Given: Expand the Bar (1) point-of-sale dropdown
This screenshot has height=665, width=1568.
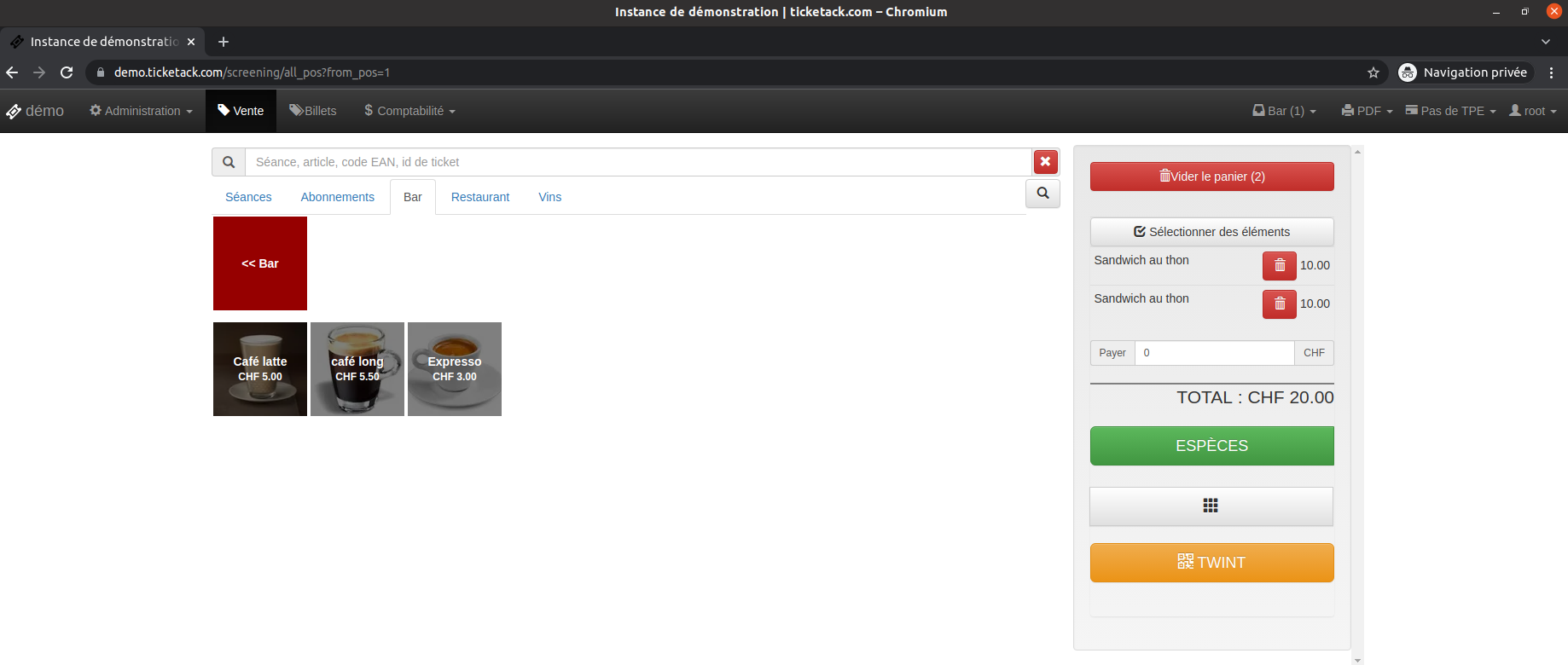Looking at the screenshot, I should point(1284,111).
